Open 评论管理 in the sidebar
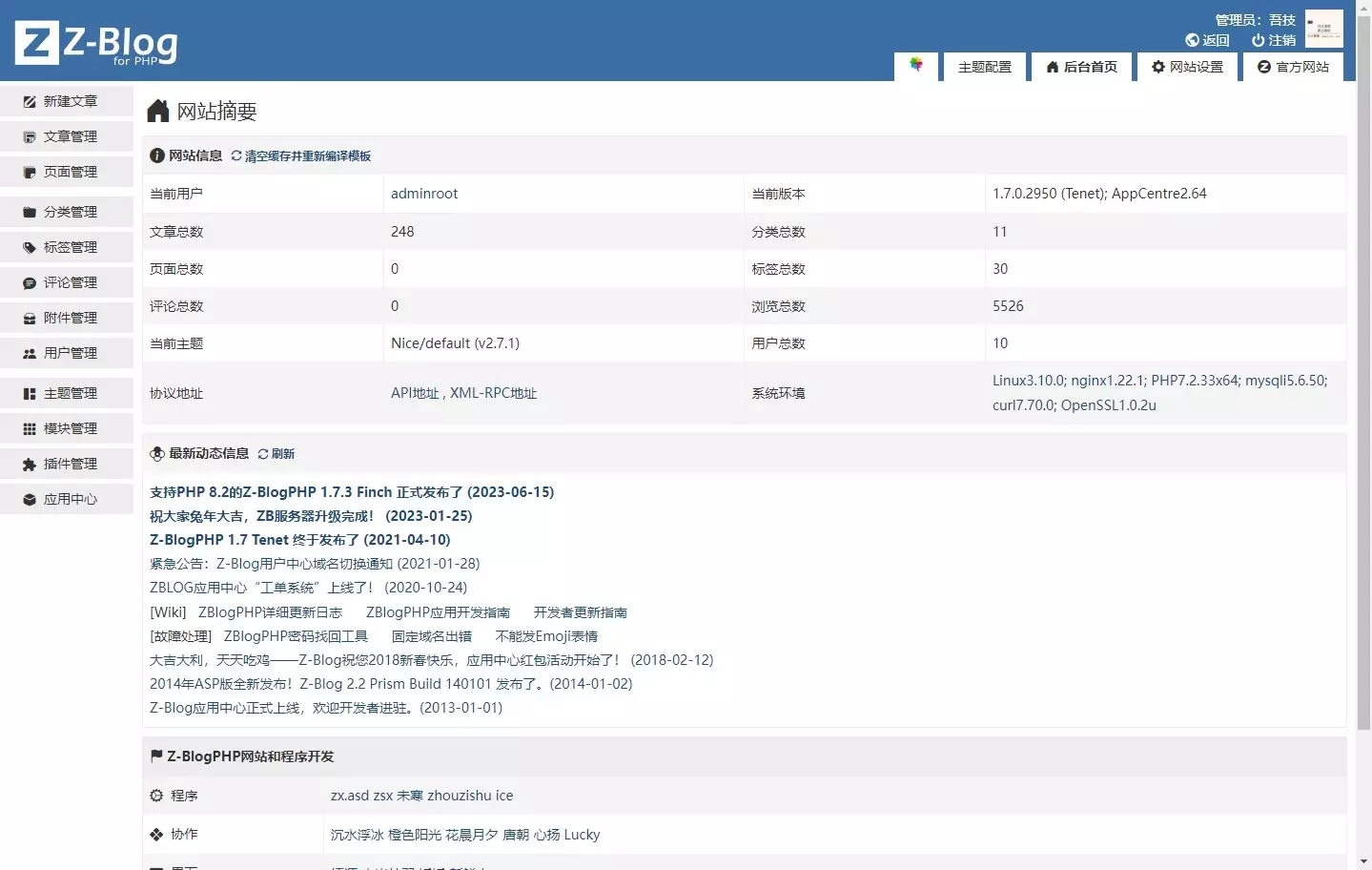Viewport: 1372px width, 870px height. (x=67, y=282)
